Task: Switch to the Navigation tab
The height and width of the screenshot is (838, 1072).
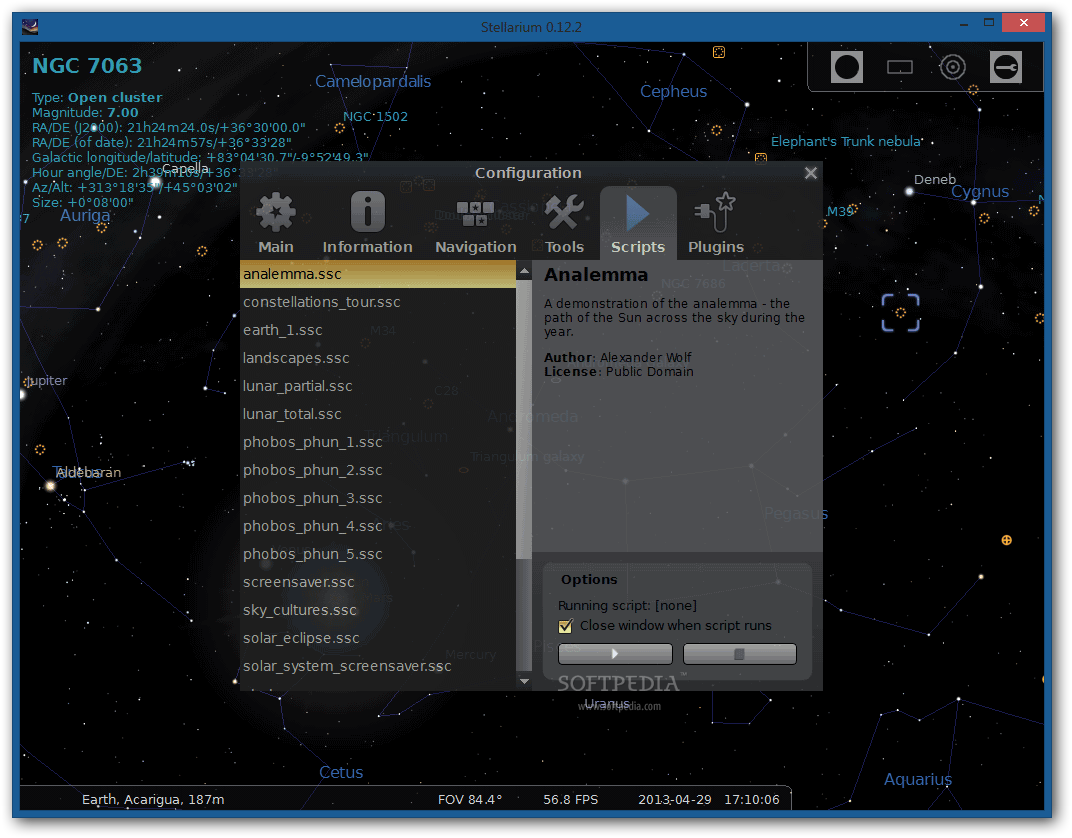Action: point(476,224)
